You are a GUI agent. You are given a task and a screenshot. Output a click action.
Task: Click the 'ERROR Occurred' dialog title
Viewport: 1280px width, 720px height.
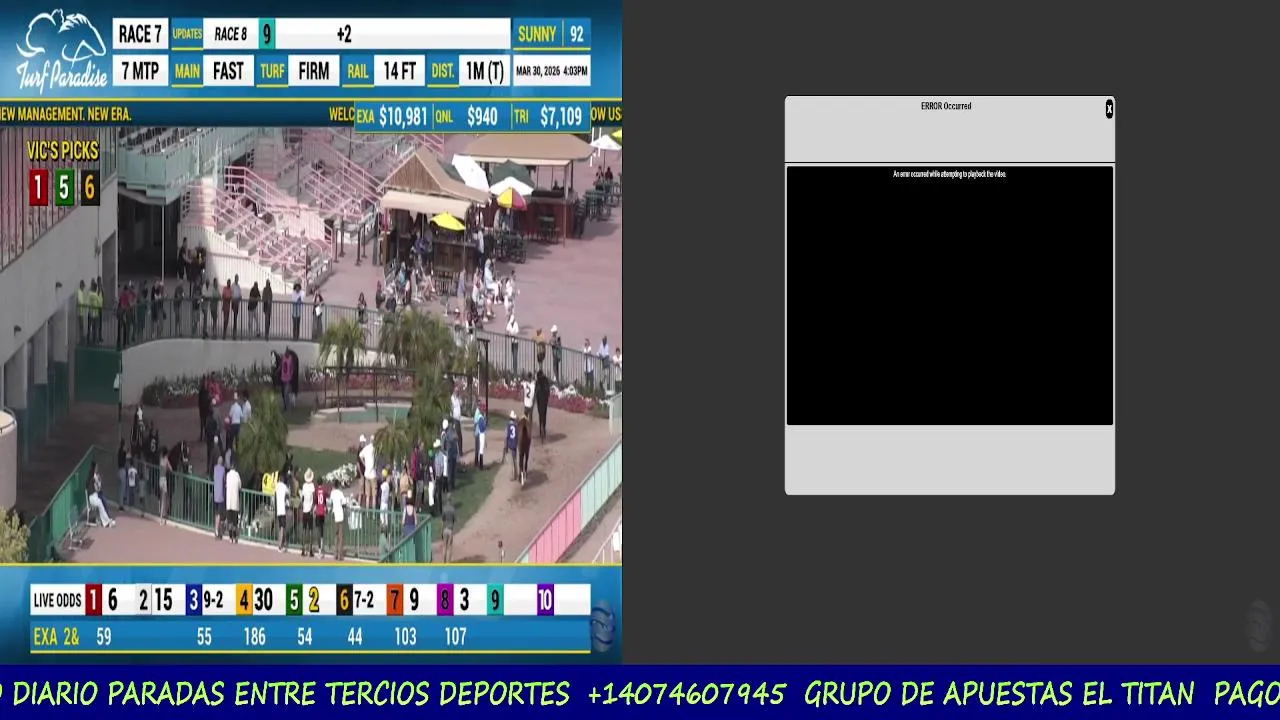(x=946, y=106)
